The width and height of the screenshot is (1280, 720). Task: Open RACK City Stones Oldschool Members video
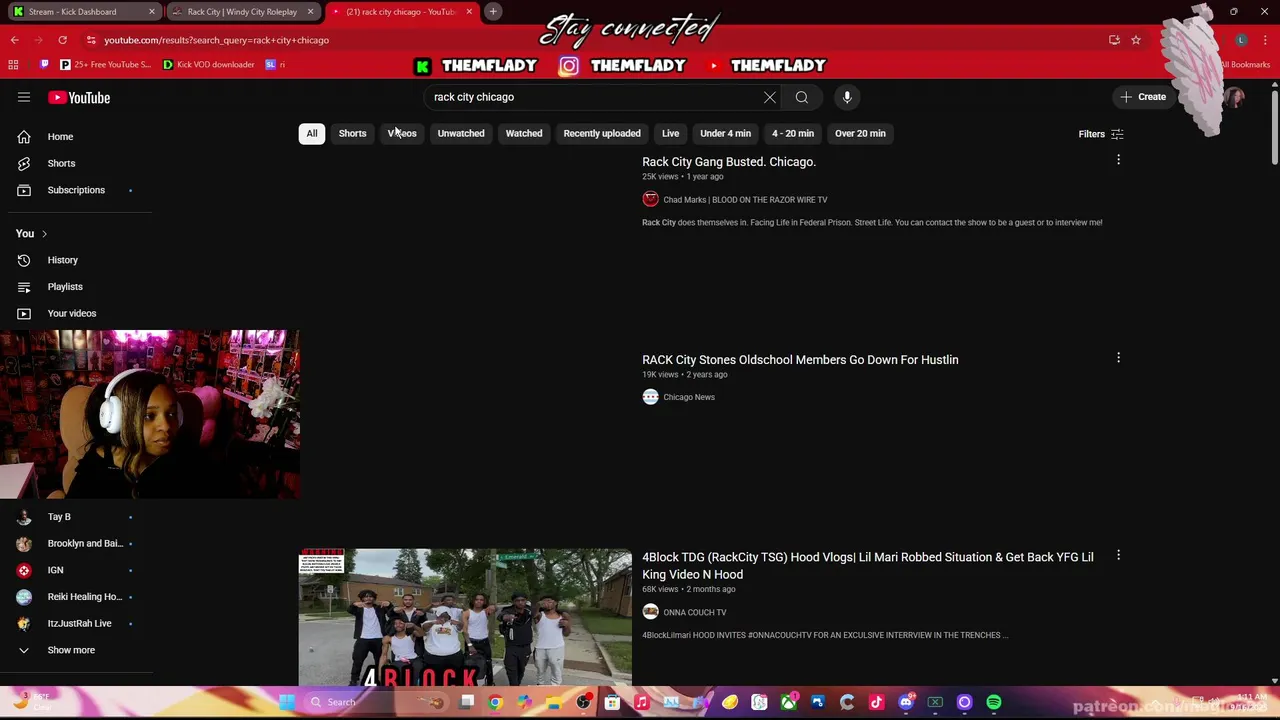[800, 360]
